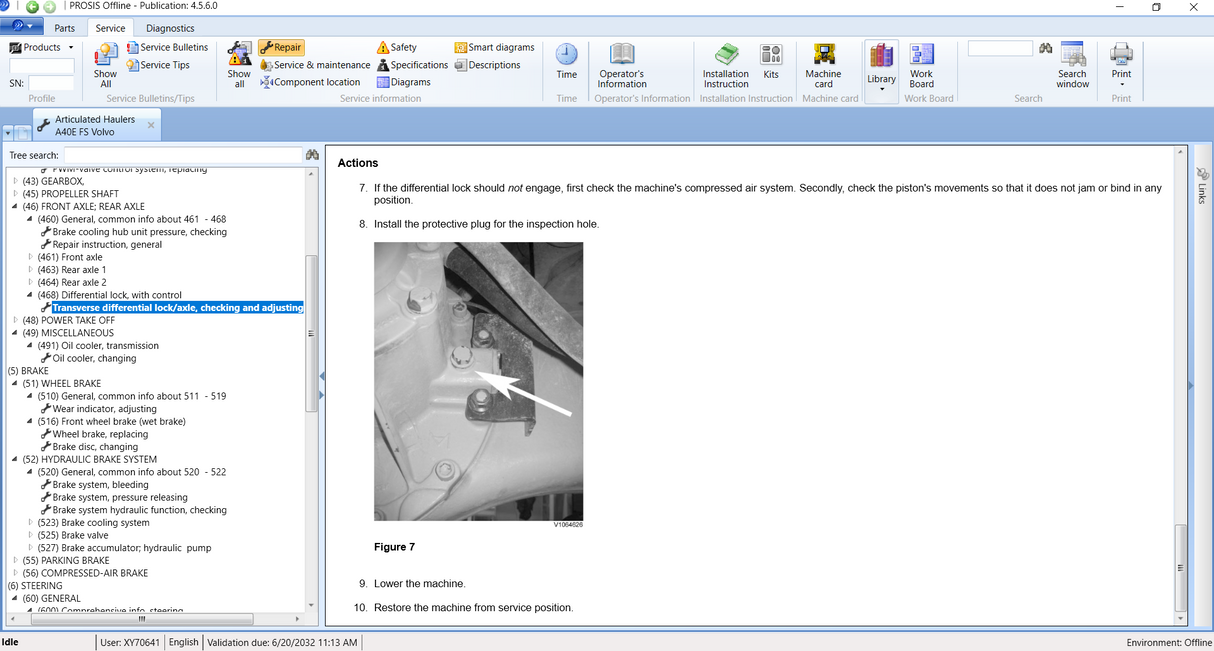Expand (48) POWER TAKE OFF node
The image size is (1214, 651).
pos(15,320)
